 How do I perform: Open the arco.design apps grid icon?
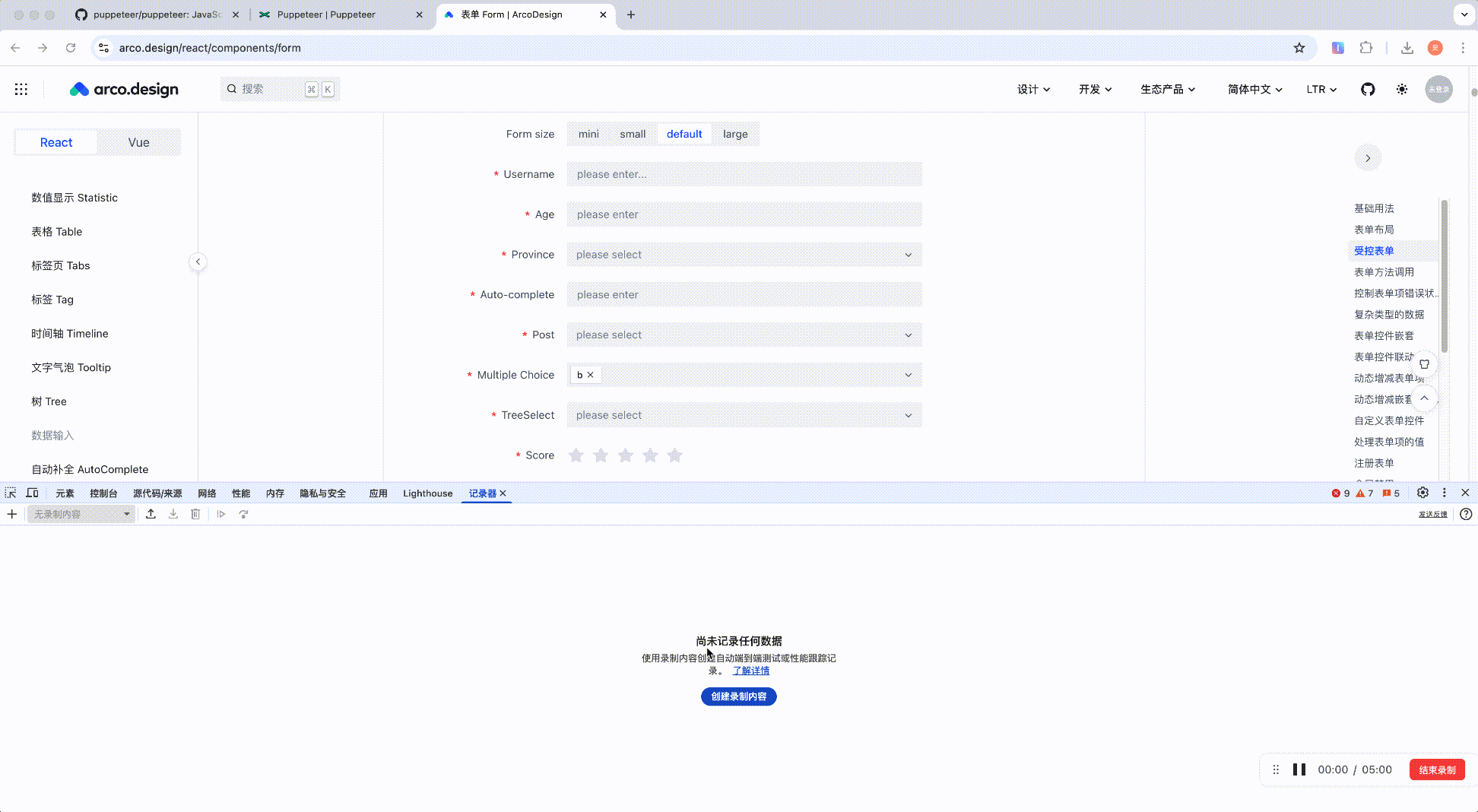click(x=21, y=89)
